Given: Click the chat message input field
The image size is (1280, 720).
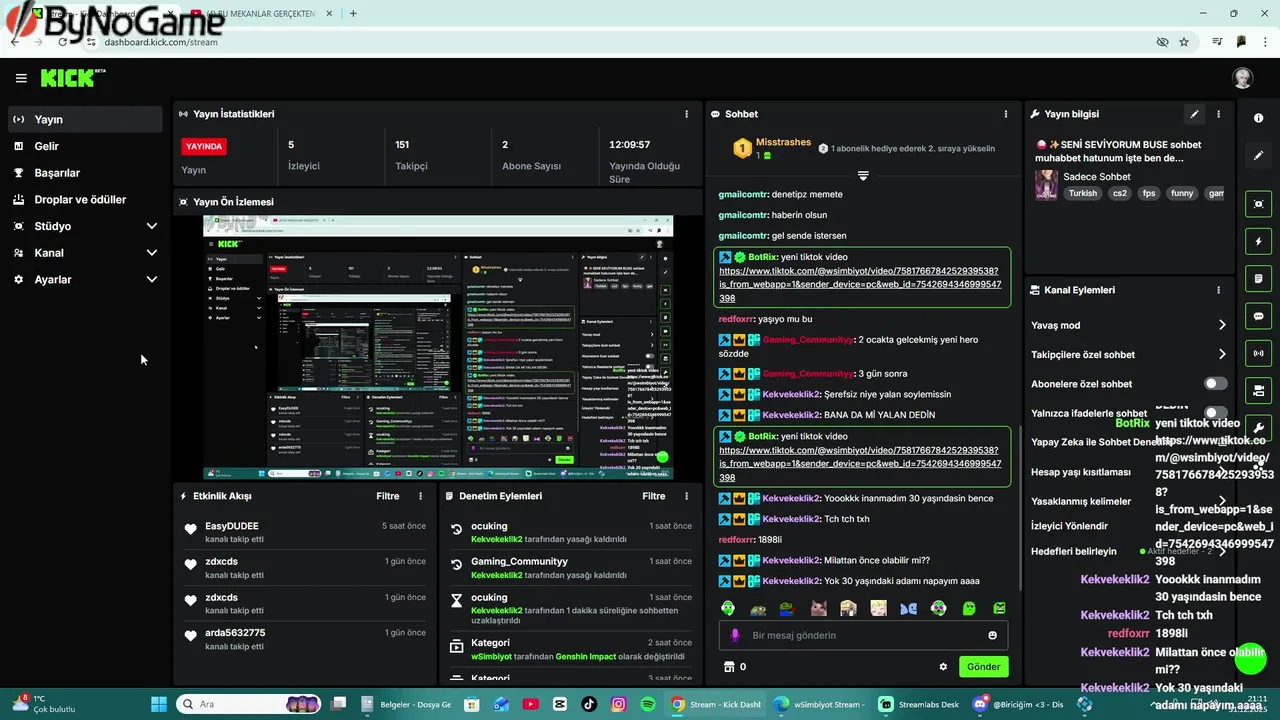Looking at the screenshot, I should point(863,635).
